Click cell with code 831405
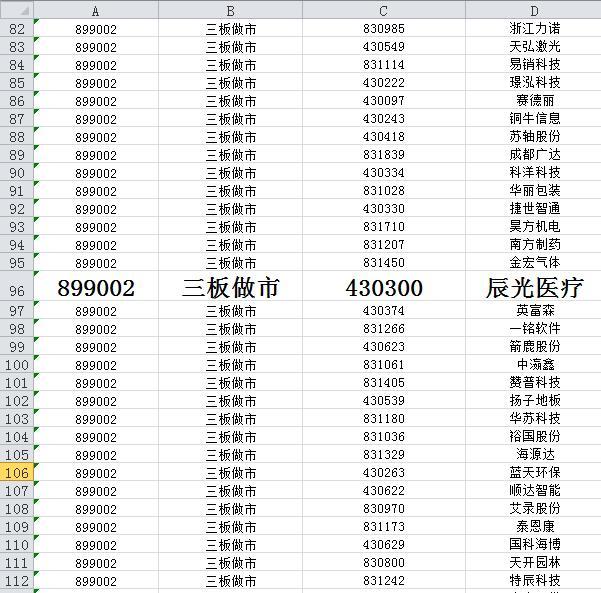 click(384, 382)
